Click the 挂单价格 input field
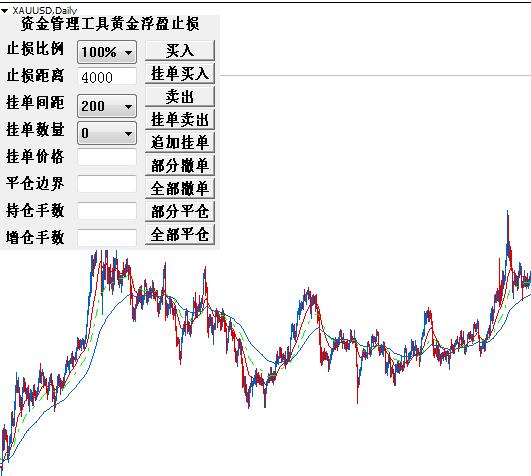The height and width of the screenshot is (476, 531). [x=107, y=157]
